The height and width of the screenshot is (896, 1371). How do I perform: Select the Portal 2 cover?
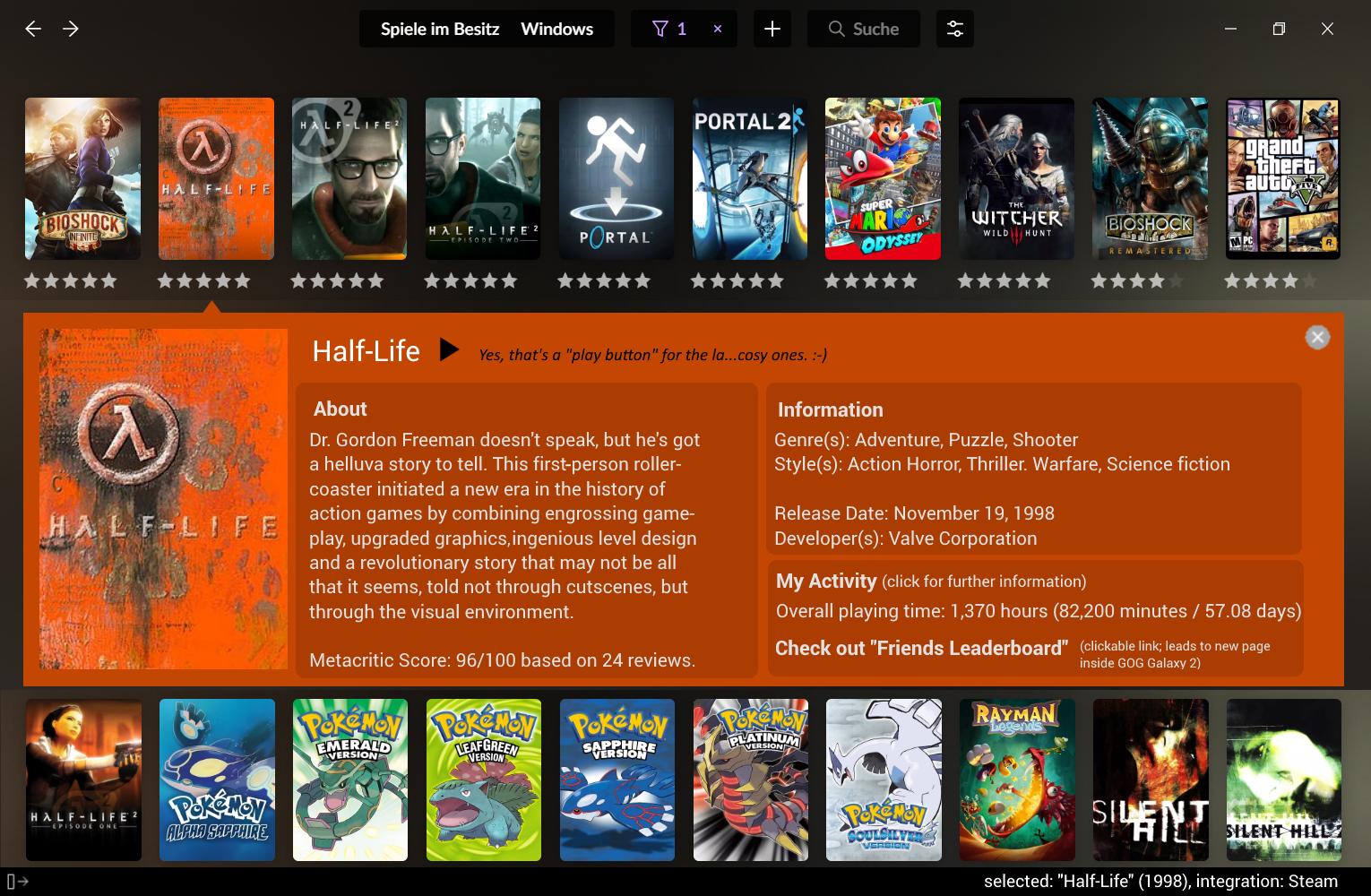[x=750, y=178]
